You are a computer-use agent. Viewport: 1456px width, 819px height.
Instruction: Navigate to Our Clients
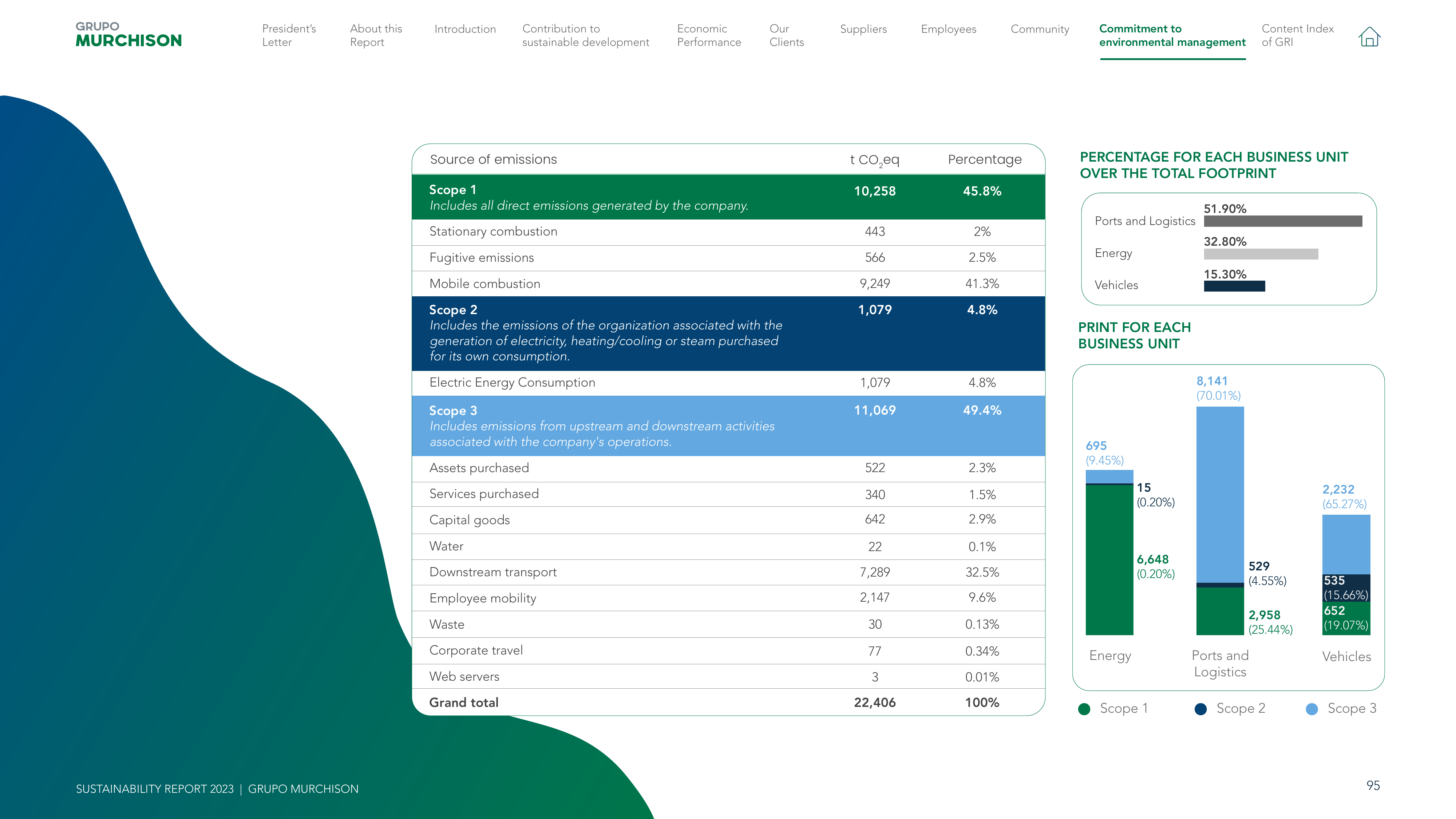[786, 35]
